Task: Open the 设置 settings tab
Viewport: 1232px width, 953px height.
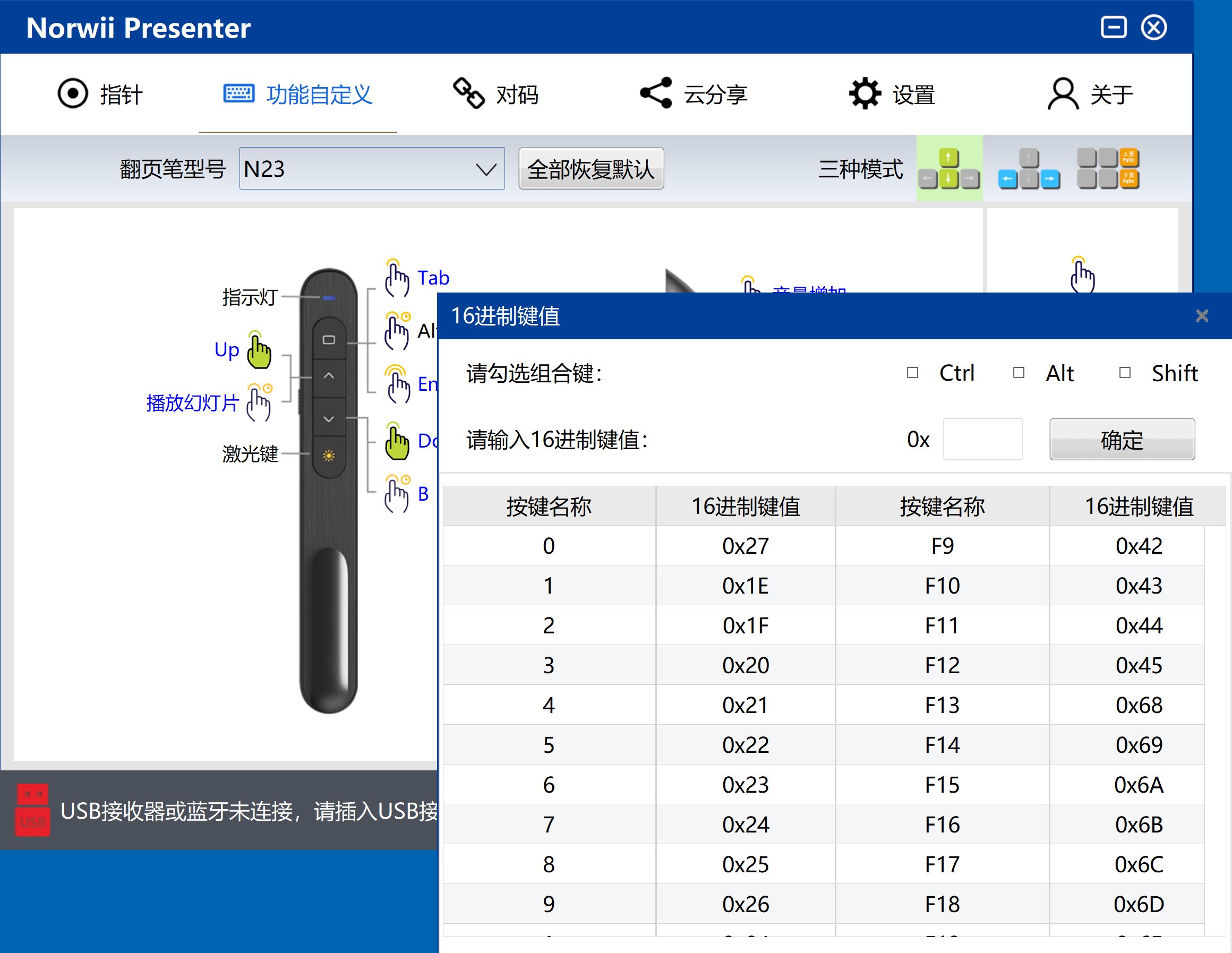Action: pyautogui.click(x=892, y=93)
